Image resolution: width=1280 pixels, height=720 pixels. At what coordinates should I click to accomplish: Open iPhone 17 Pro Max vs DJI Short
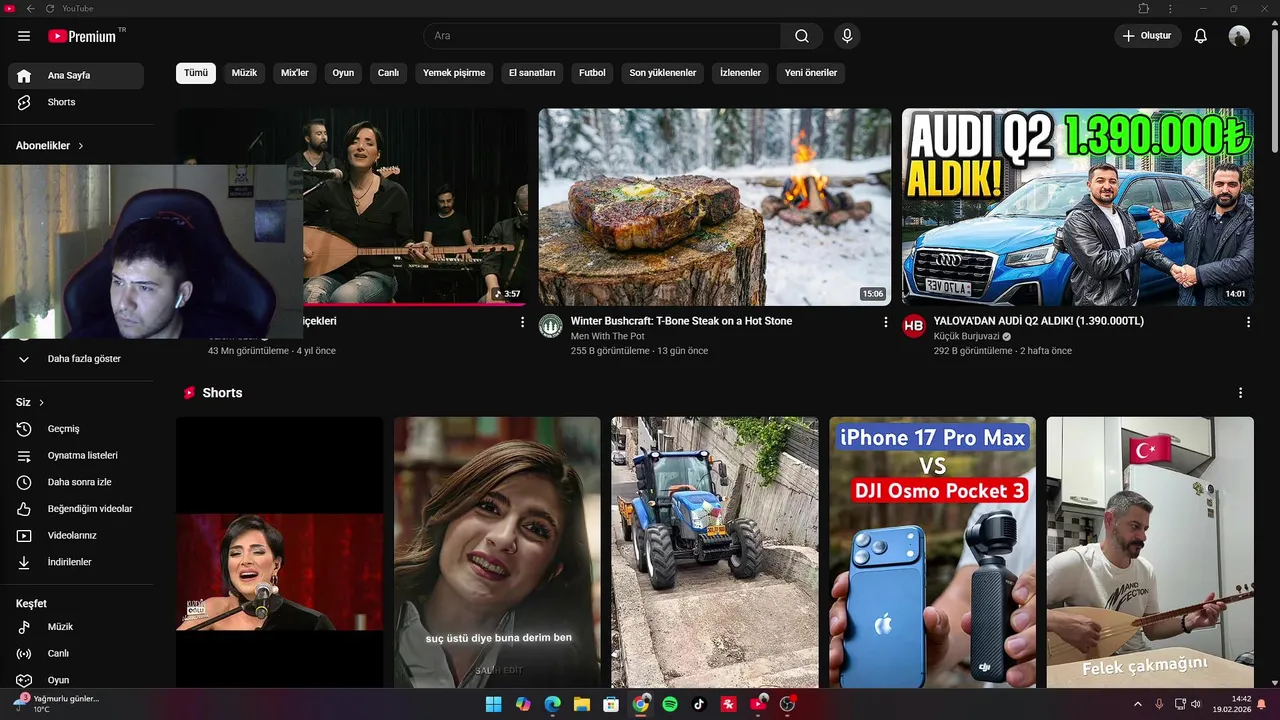932,552
